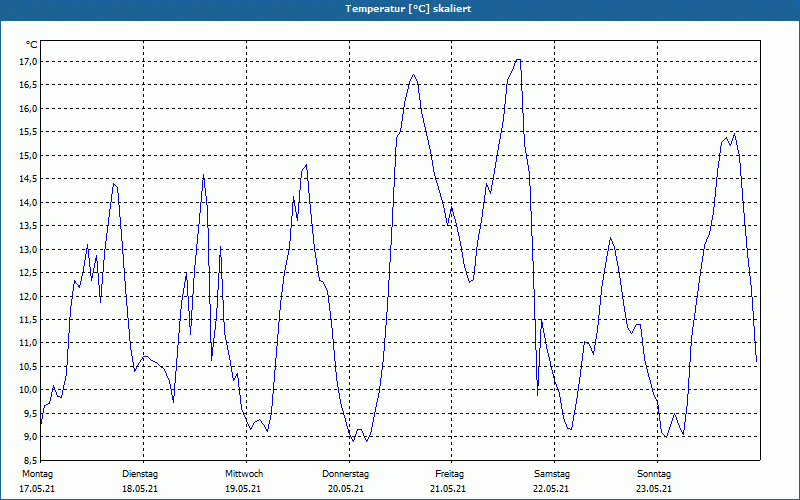Click the Mittwoch day label

click(244, 474)
